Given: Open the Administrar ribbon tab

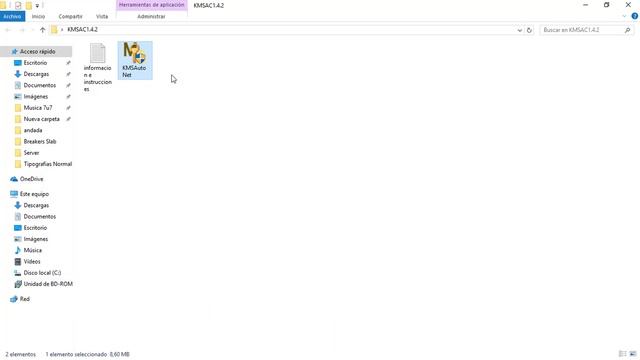Looking at the screenshot, I should click(x=151, y=16).
